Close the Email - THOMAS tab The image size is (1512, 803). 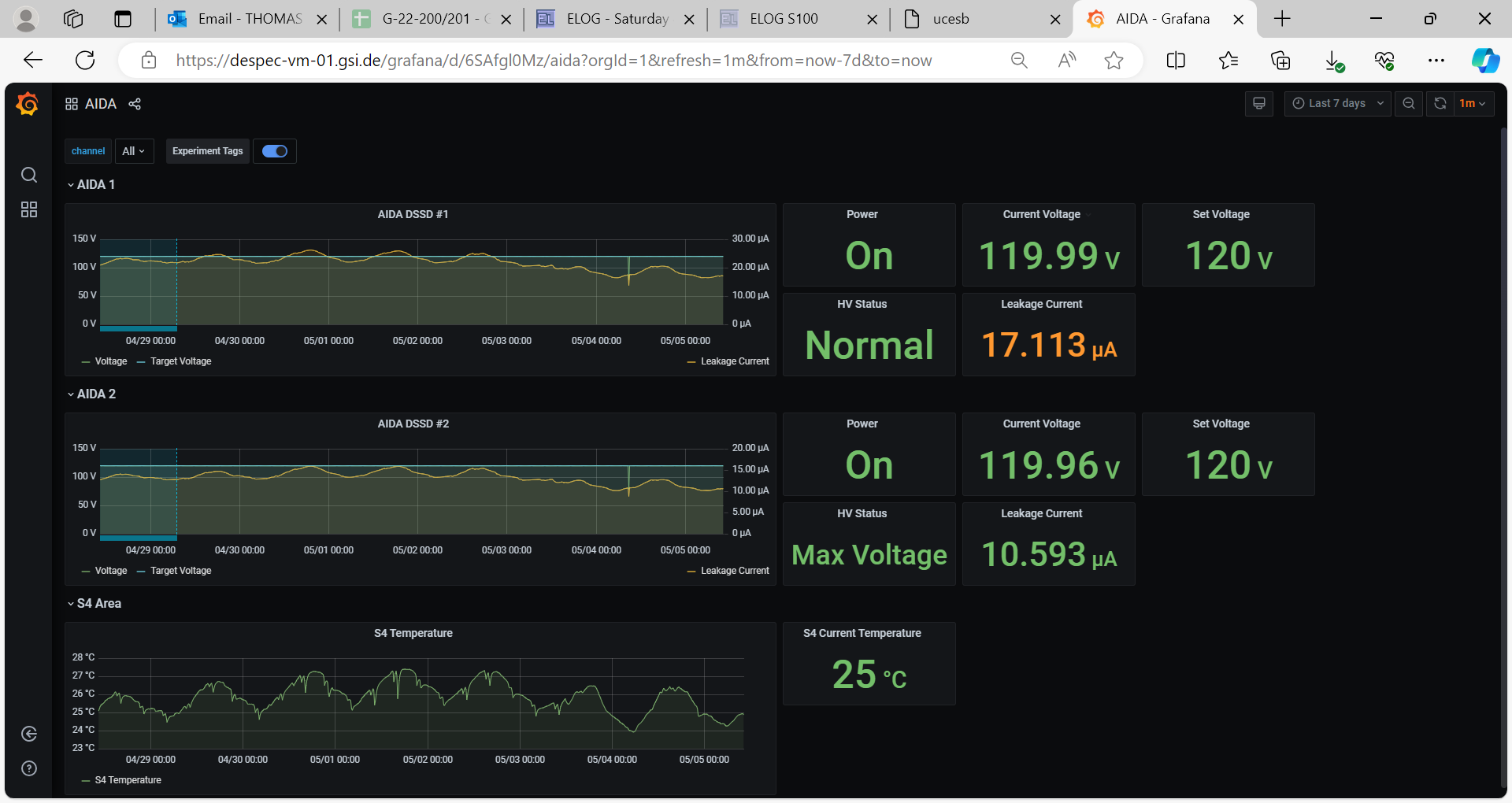click(321, 20)
